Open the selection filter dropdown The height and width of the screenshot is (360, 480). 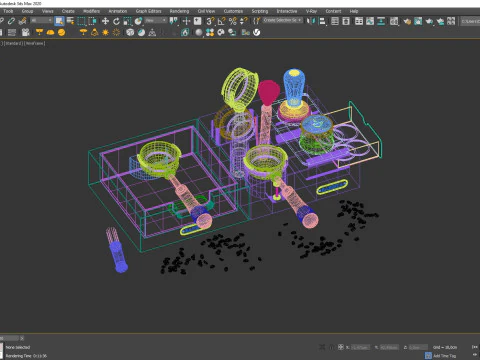42,21
